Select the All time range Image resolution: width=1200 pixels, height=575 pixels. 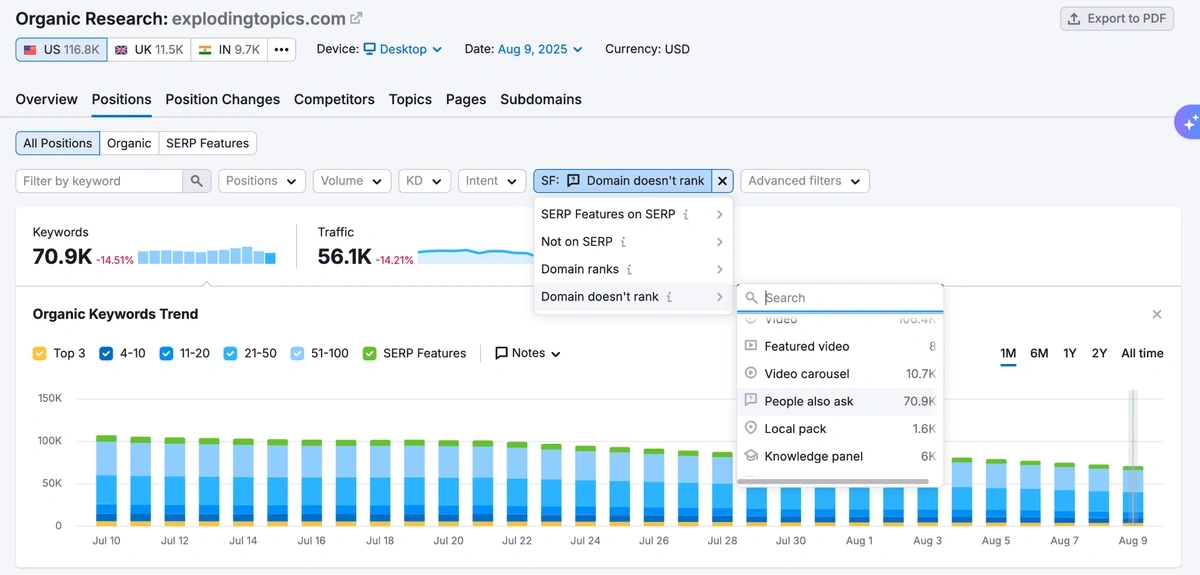(1142, 353)
